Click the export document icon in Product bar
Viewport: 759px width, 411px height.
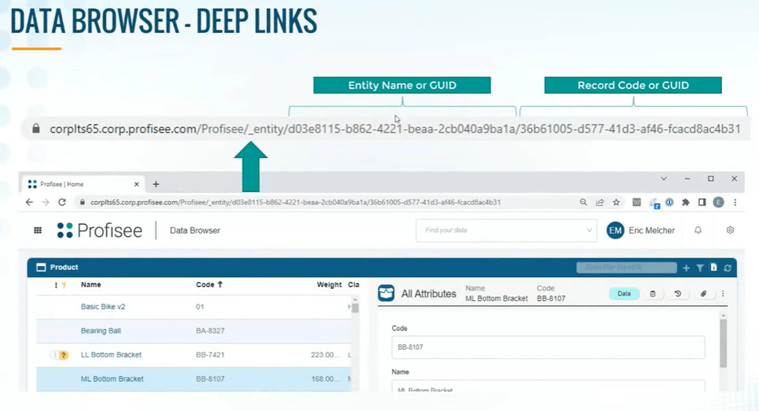pos(713,267)
